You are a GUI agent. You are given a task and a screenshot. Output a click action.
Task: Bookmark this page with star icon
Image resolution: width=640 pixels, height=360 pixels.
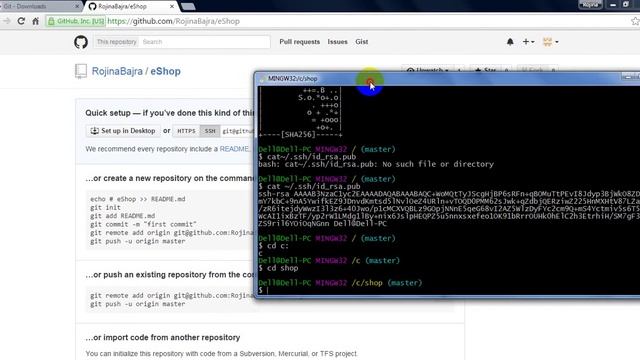tap(635, 21)
